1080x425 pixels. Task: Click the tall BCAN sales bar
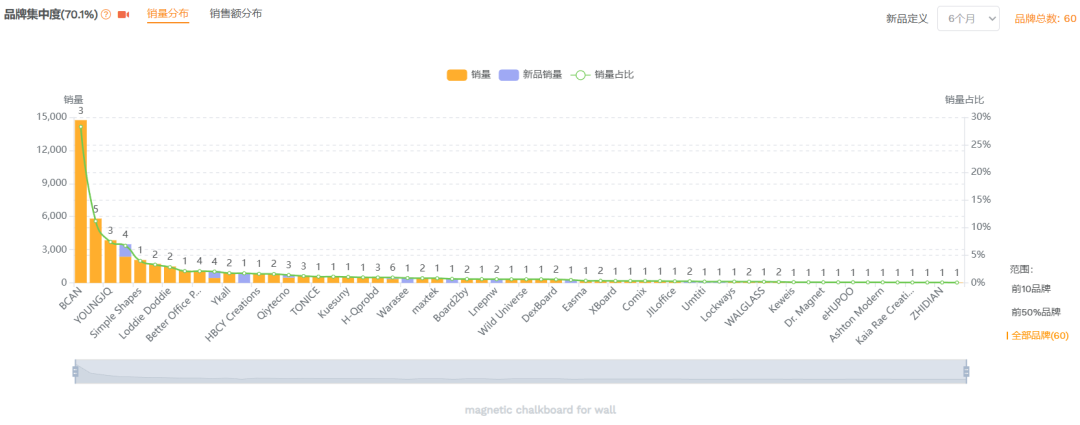(80, 200)
